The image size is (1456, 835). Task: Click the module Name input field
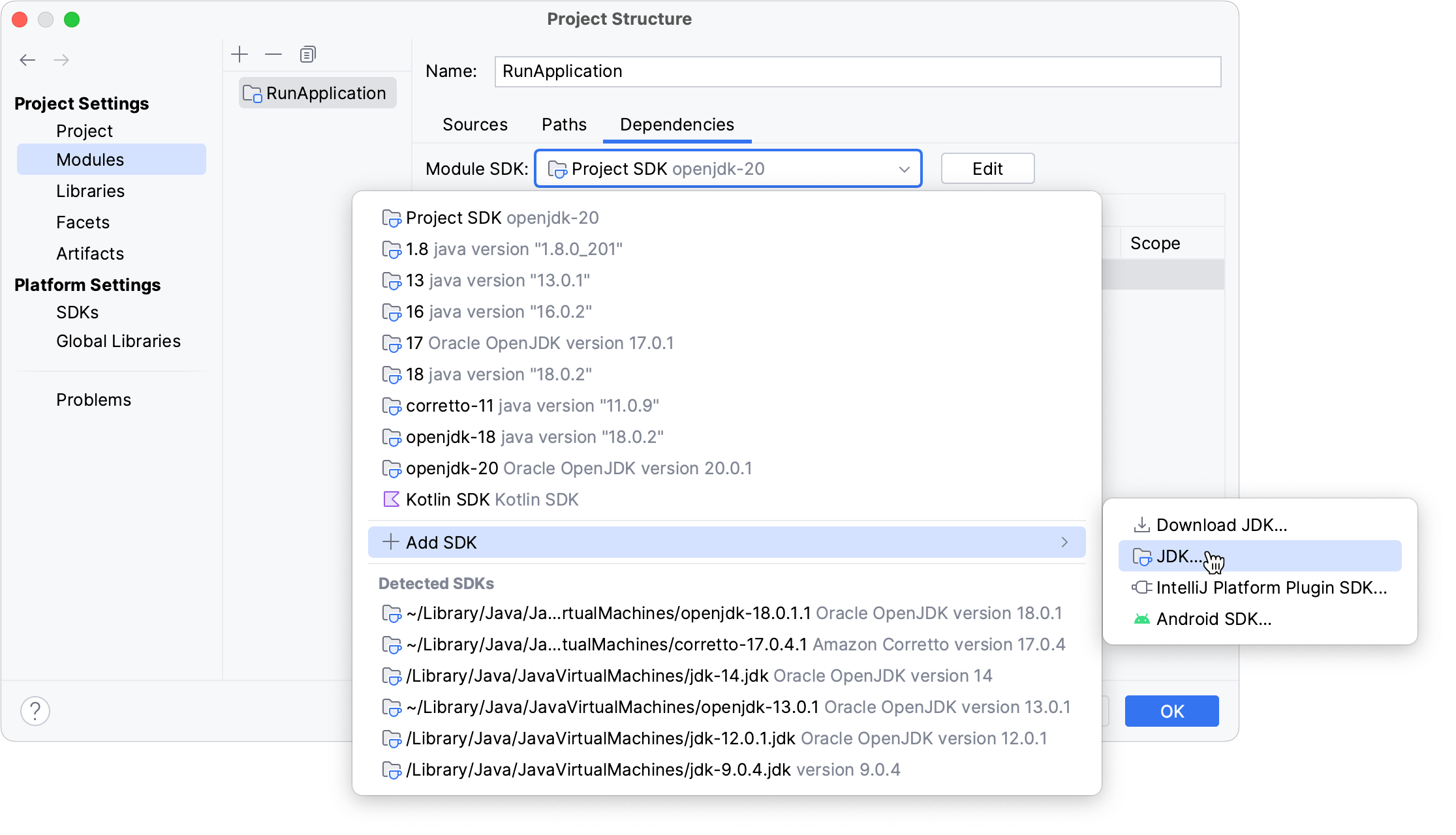pos(857,71)
